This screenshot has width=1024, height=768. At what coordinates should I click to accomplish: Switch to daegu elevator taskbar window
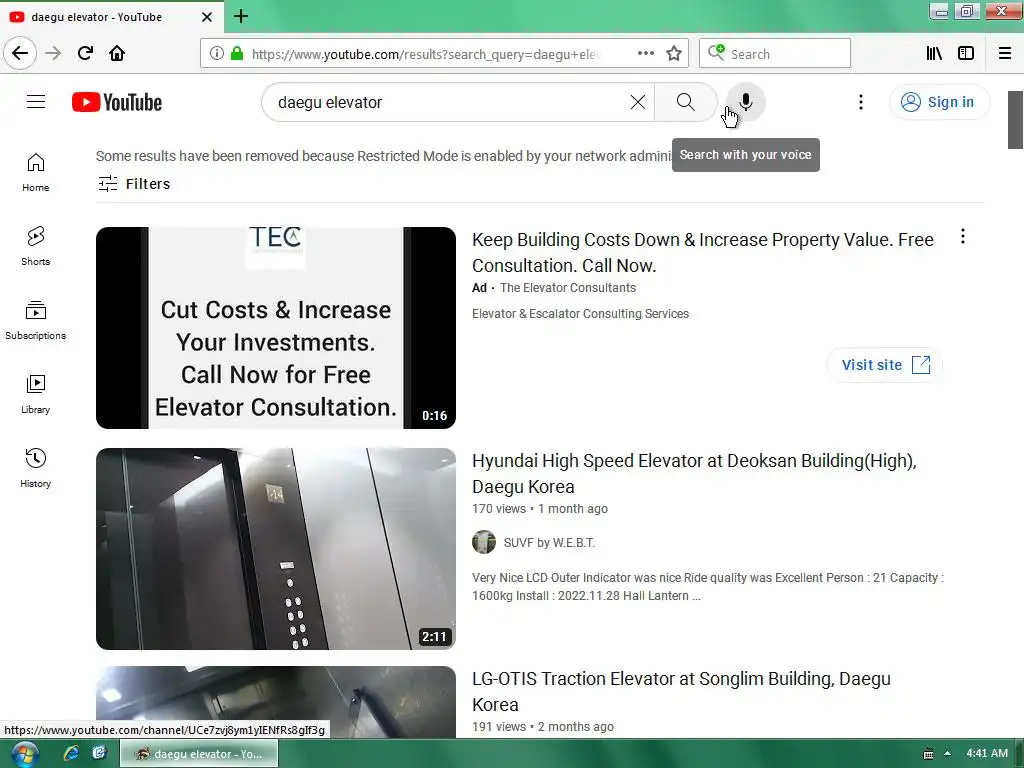(199, 754)
